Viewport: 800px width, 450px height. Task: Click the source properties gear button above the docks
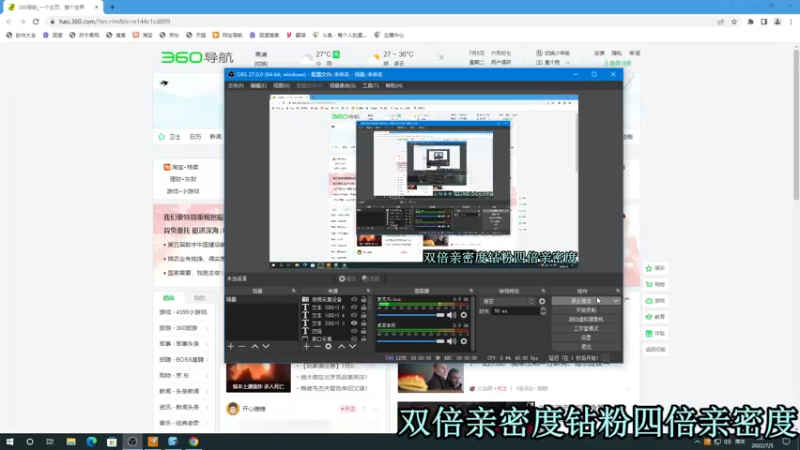coord(347,279)
